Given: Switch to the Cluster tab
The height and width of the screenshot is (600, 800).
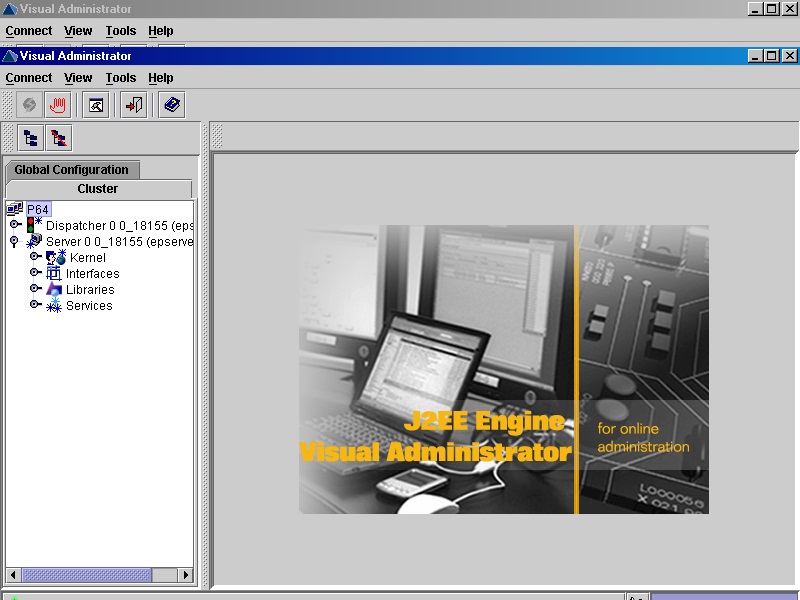Looking at the screenshot, I should tap(98, 189).
